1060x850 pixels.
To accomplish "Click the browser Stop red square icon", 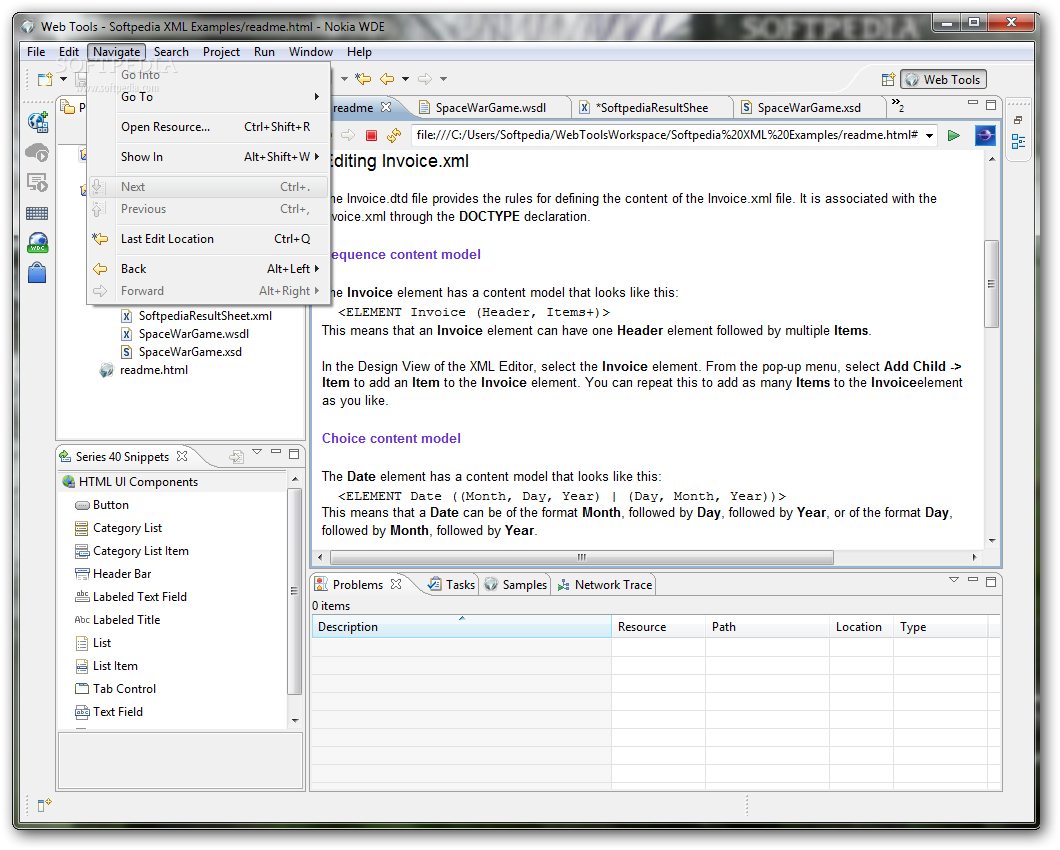I will click(x=371, y=135).
